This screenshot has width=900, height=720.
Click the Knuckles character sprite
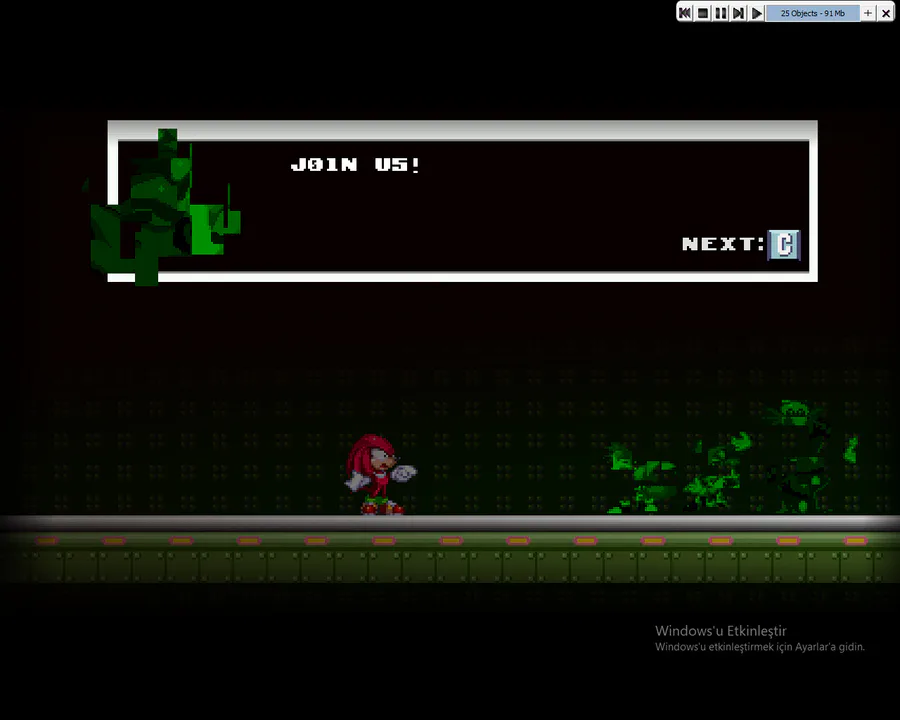381,474
